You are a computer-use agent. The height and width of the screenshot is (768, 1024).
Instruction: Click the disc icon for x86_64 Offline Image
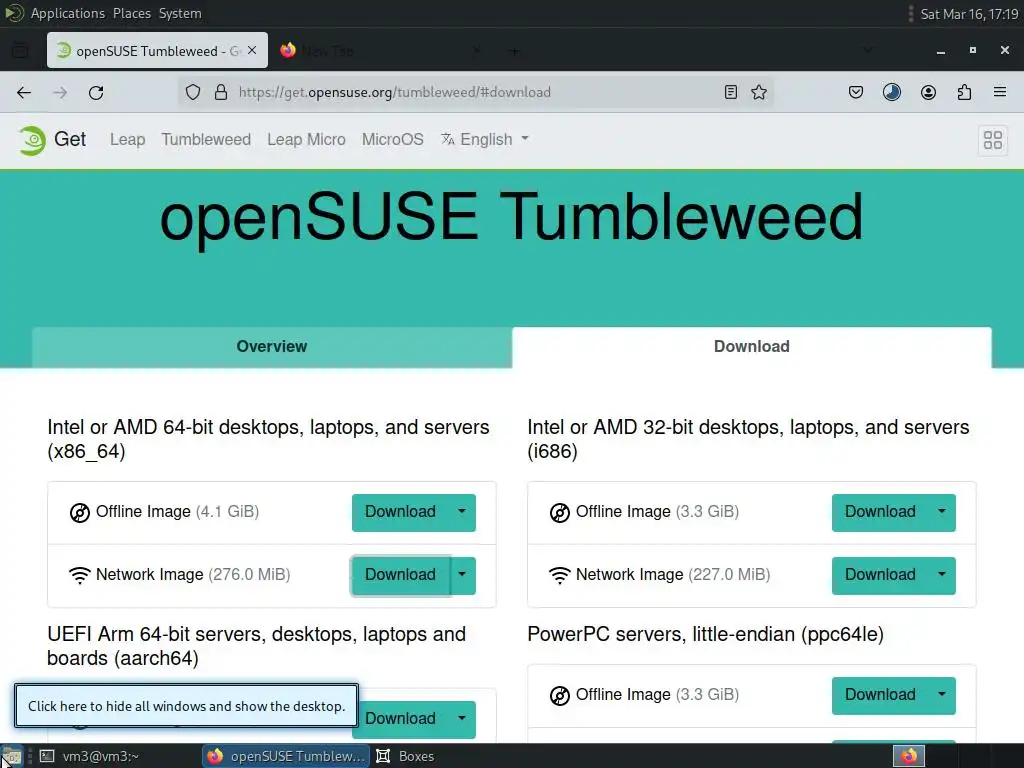(x=80, y=513)
